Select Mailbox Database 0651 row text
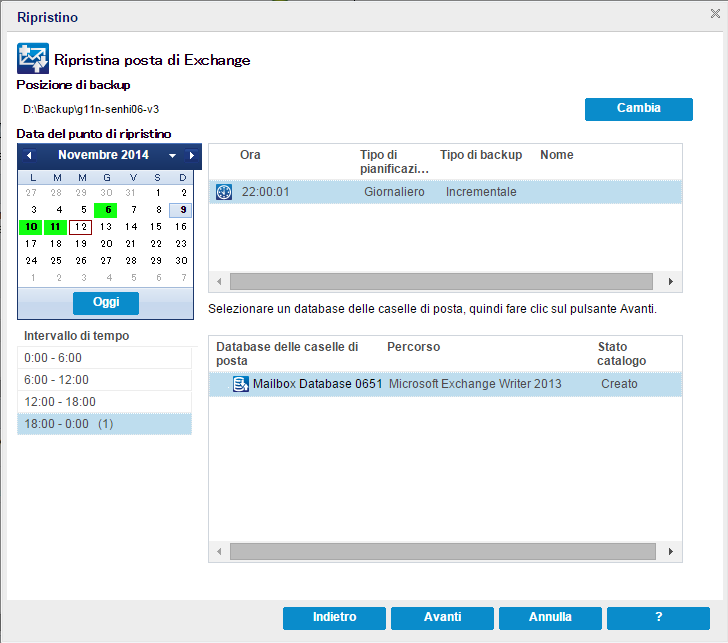Screen dimensions: 728x643 coord(318,384)
